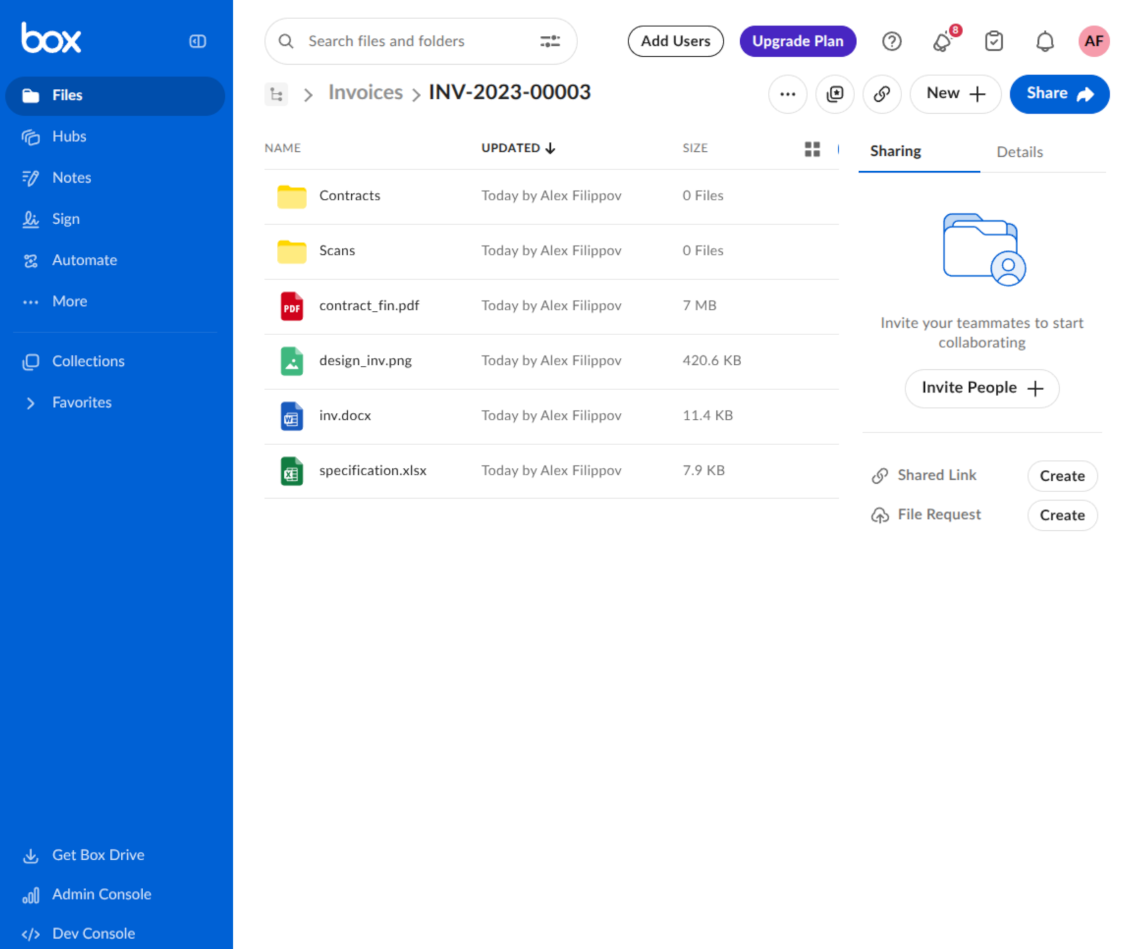Viewport: 1130px width, 949px height.
Task: Click the Upgrade Plan button
Action: point(798,41)
